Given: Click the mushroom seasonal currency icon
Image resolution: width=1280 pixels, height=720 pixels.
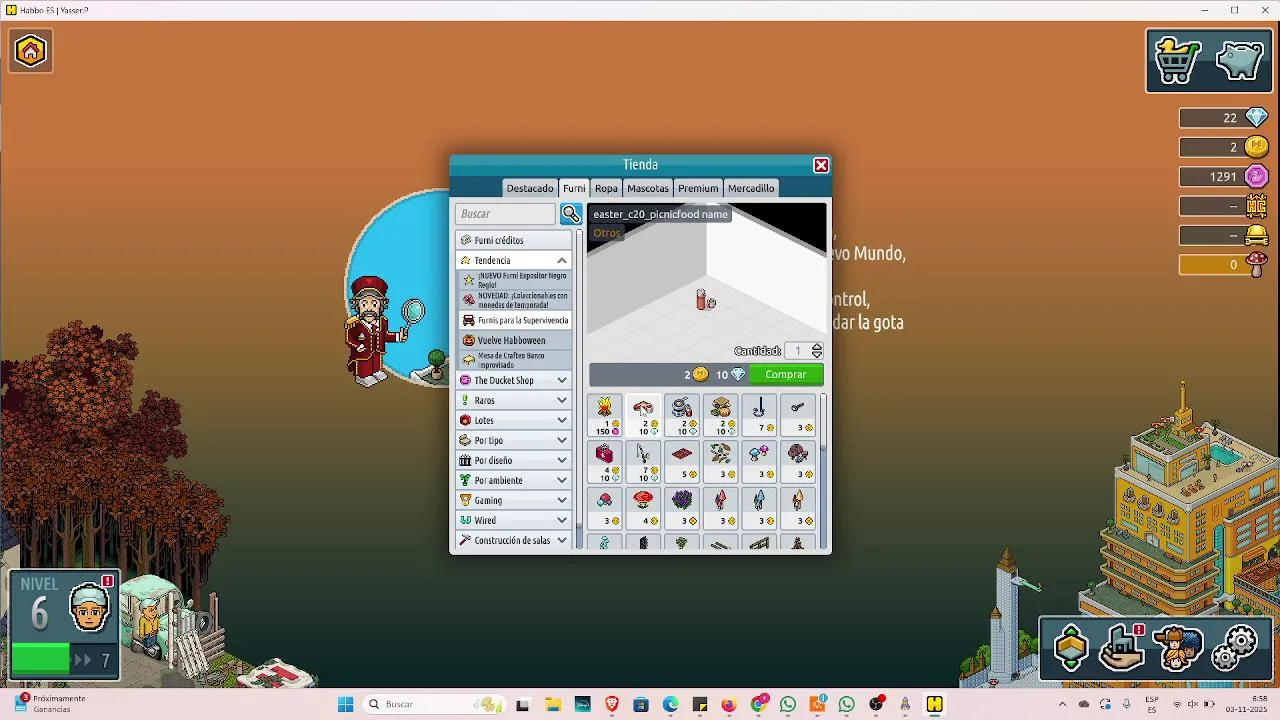Looking at the screenshot, I should point(1256,264).
